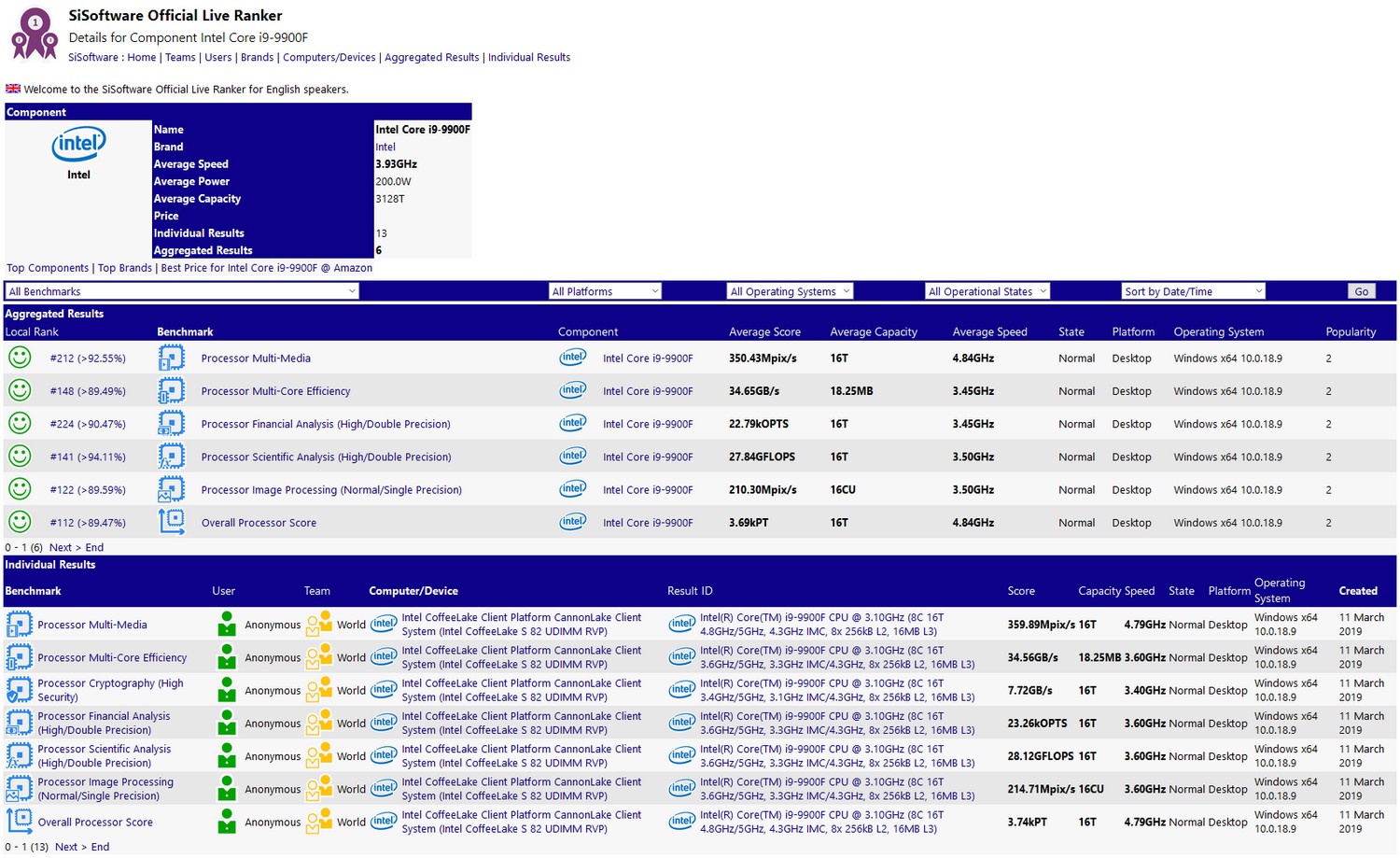Click the SiSoftware ranker ribbon logo
This screenshot has height=858, width=1400.
[x=35, y=34]
